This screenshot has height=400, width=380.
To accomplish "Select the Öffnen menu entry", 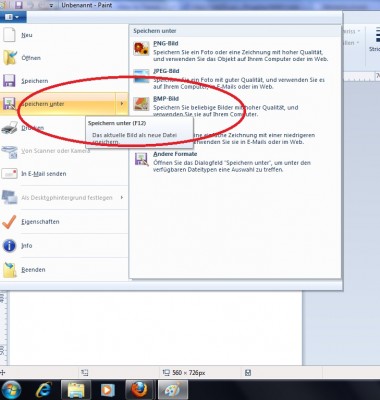I will (x=64, y=58).
